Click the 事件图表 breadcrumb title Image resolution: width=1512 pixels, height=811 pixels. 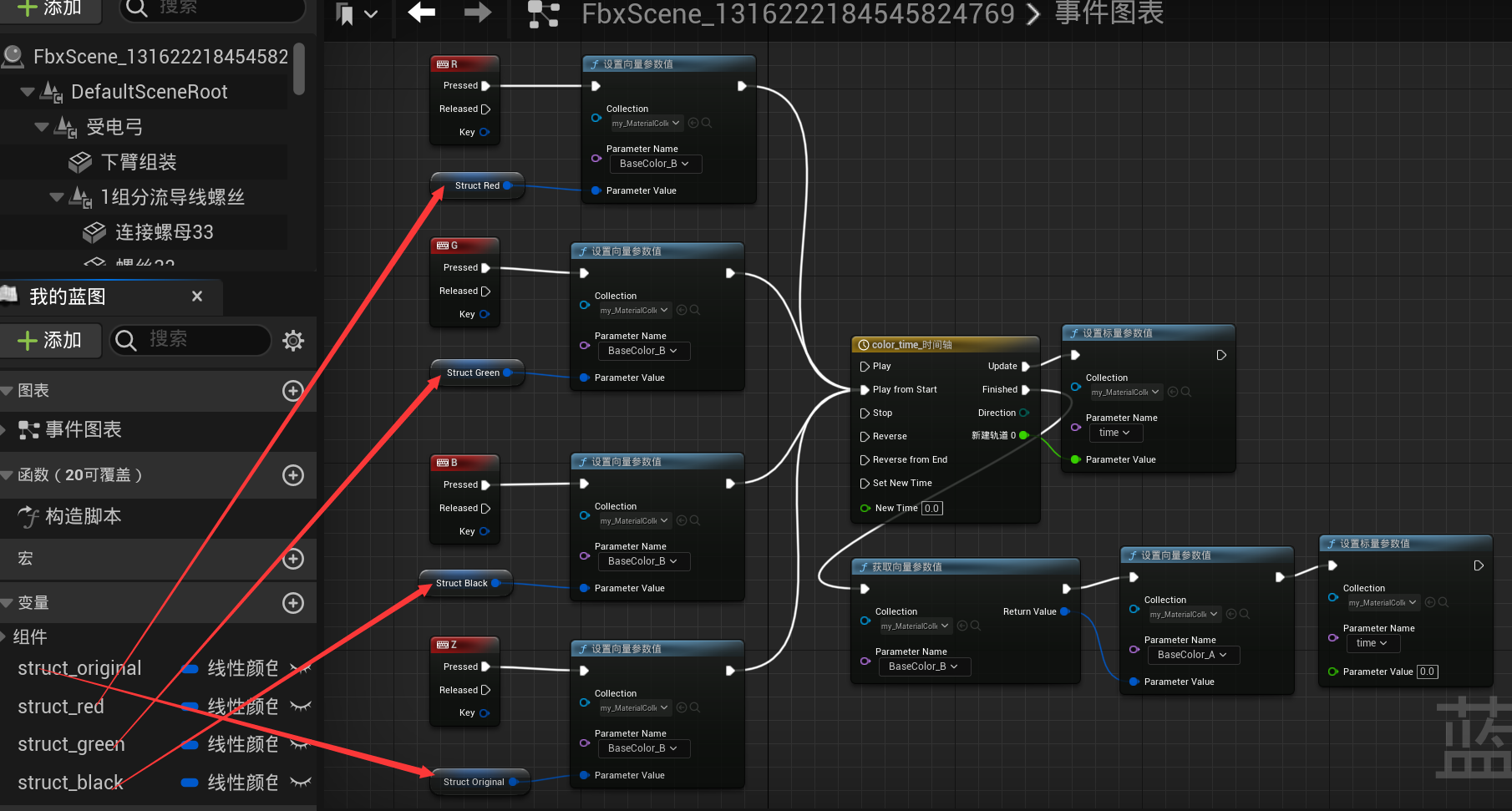(1109, 13)
